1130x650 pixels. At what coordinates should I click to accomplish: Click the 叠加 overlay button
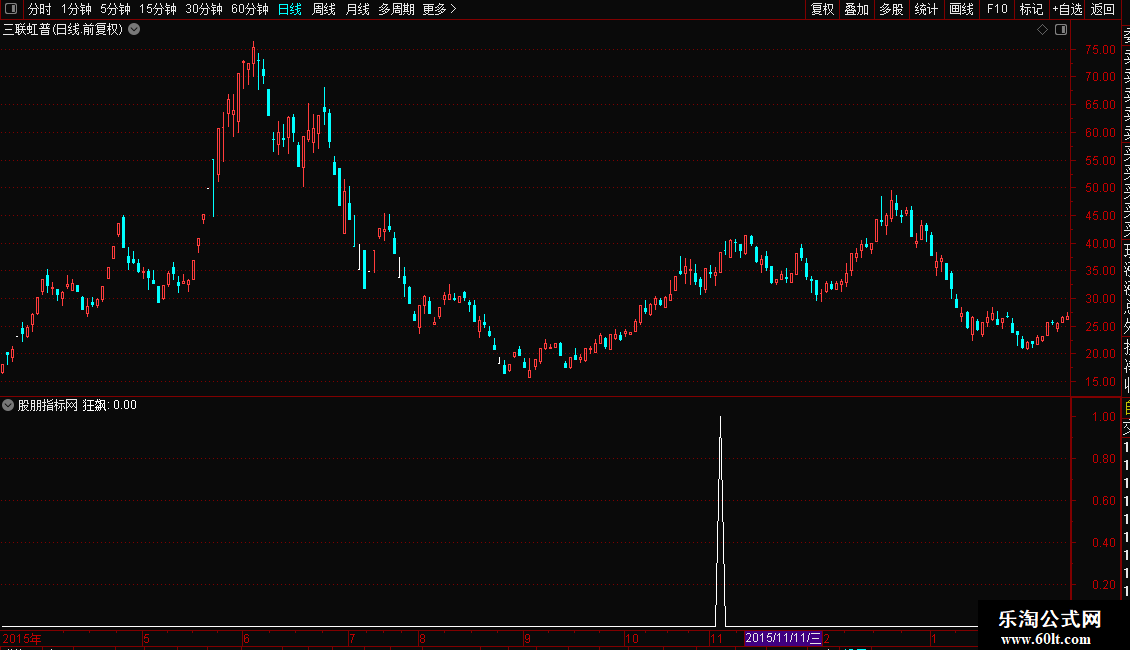coord(857,9)
